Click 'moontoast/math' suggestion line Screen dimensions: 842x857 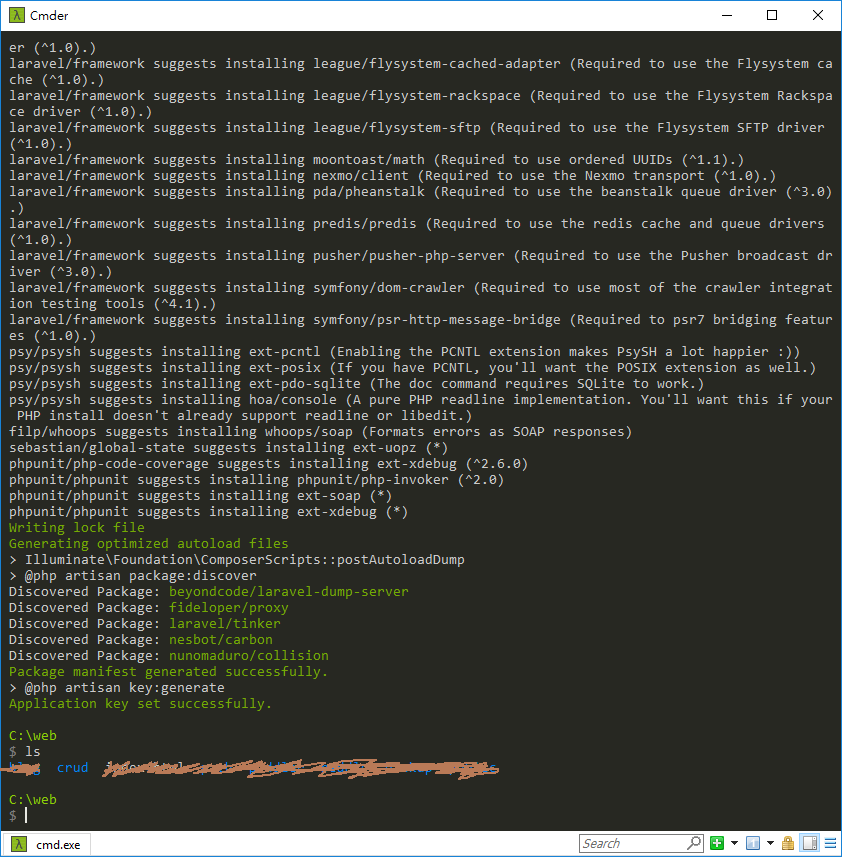(376, 160)
